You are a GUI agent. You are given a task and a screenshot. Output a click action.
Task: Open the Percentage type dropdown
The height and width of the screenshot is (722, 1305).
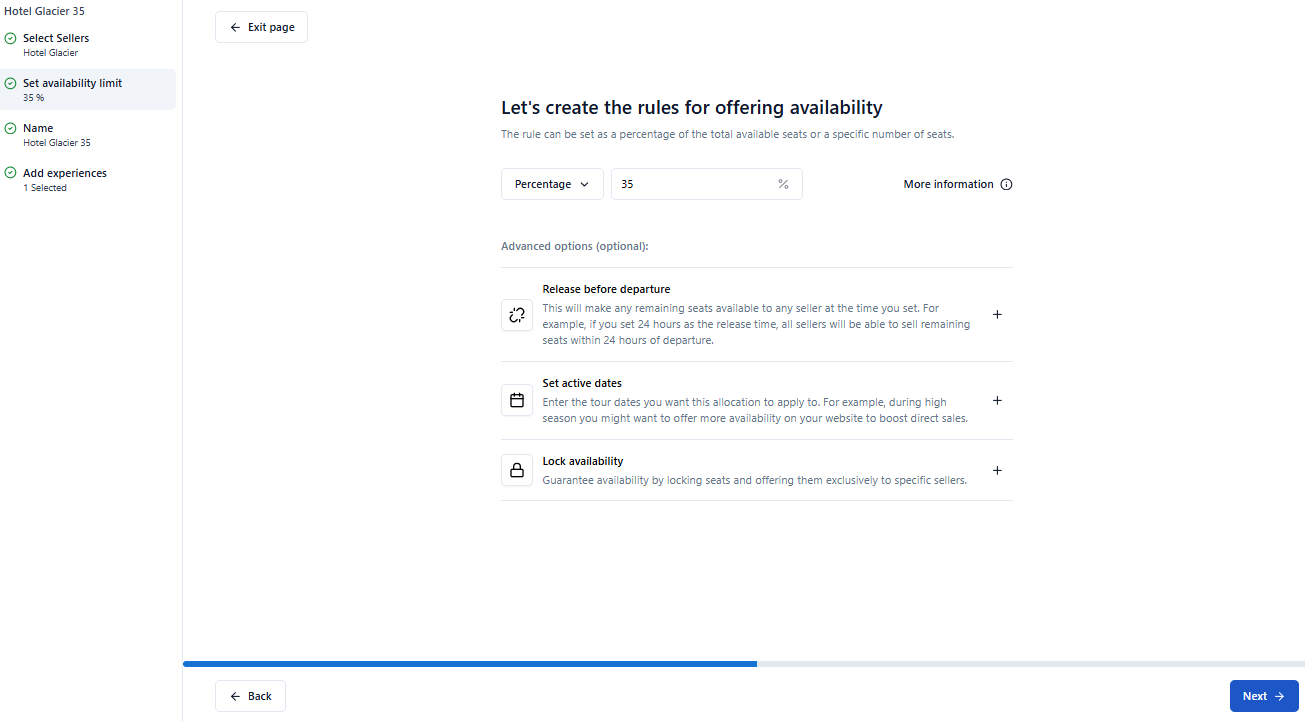552,184
